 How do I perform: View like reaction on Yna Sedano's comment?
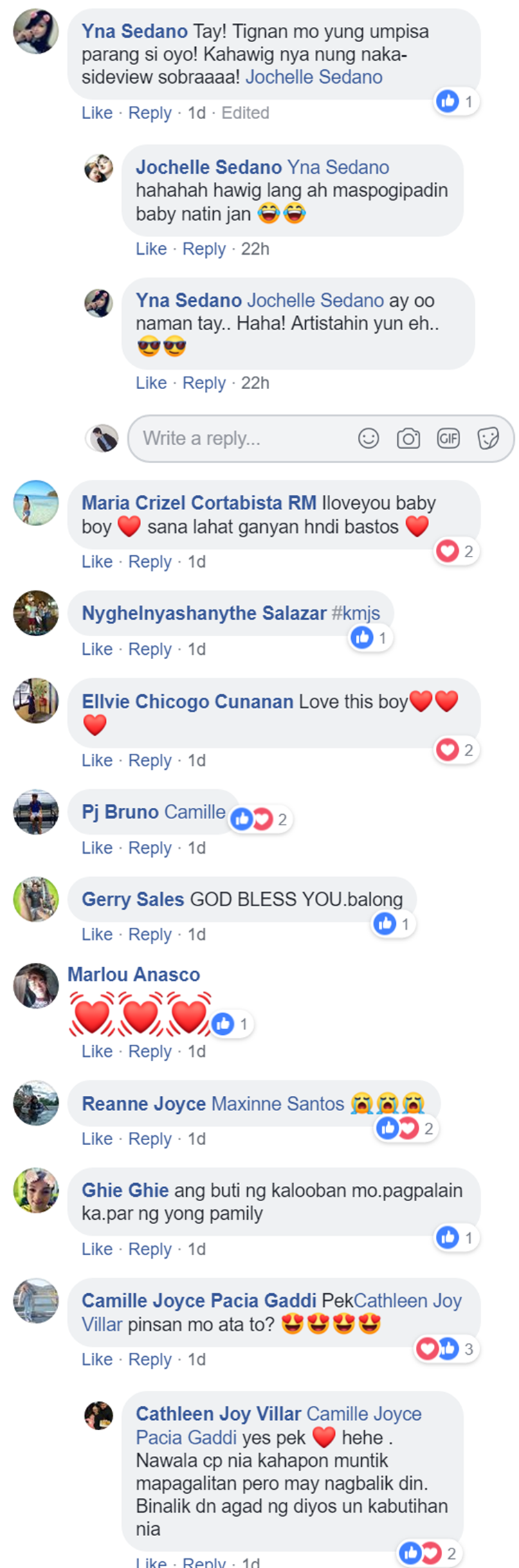456,102
